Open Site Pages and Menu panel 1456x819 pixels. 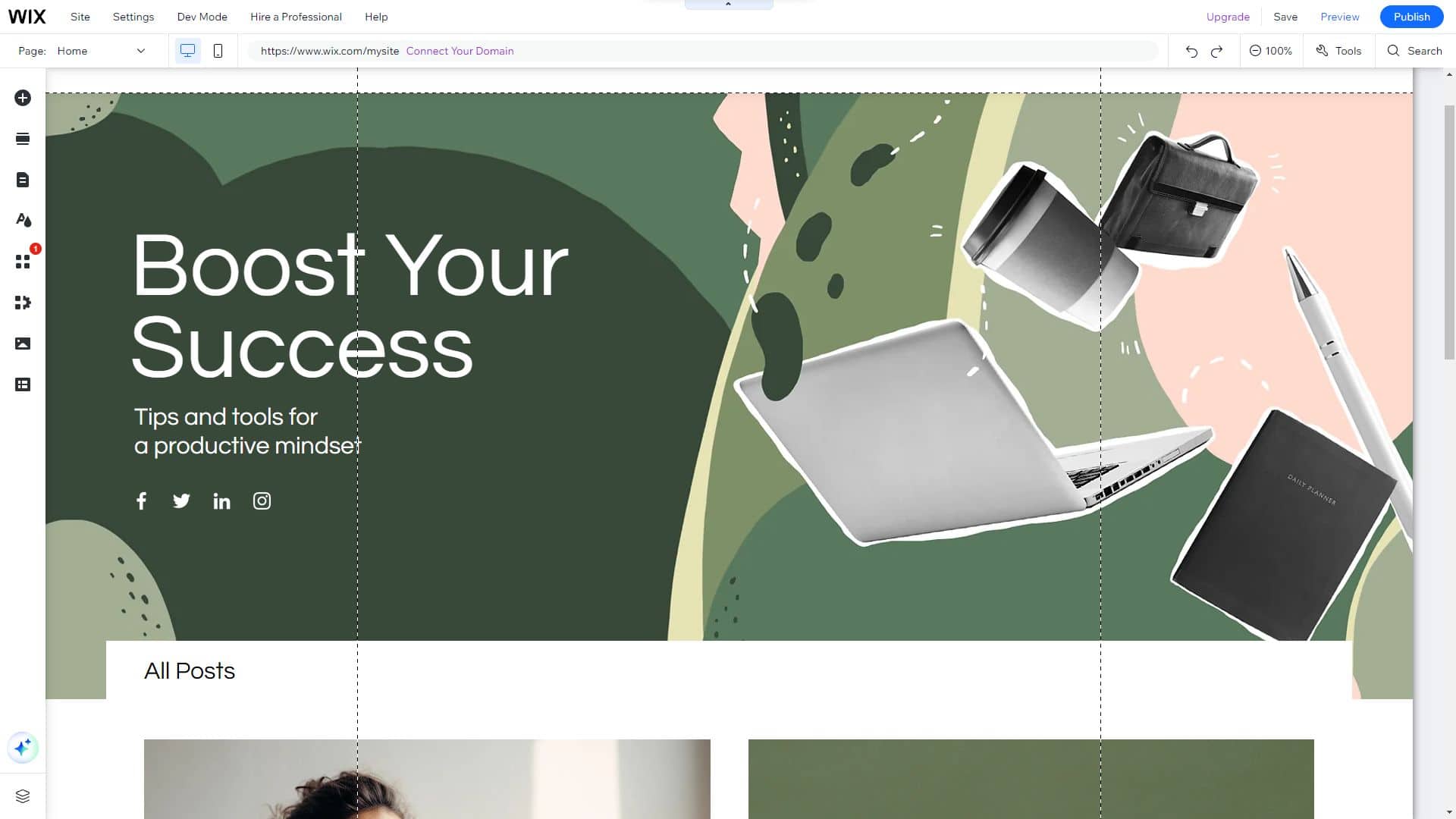(23, 180)
